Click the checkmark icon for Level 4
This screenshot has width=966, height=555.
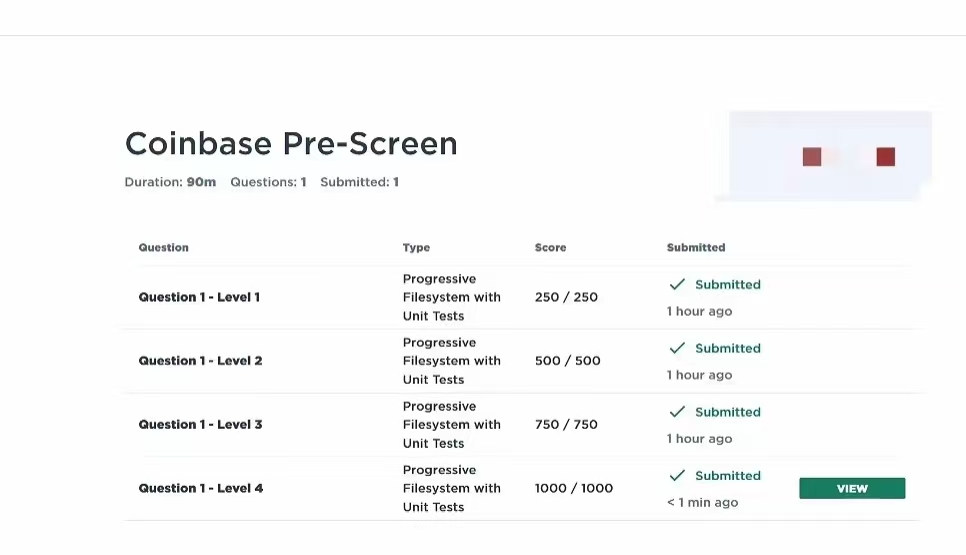coord(677,476)
